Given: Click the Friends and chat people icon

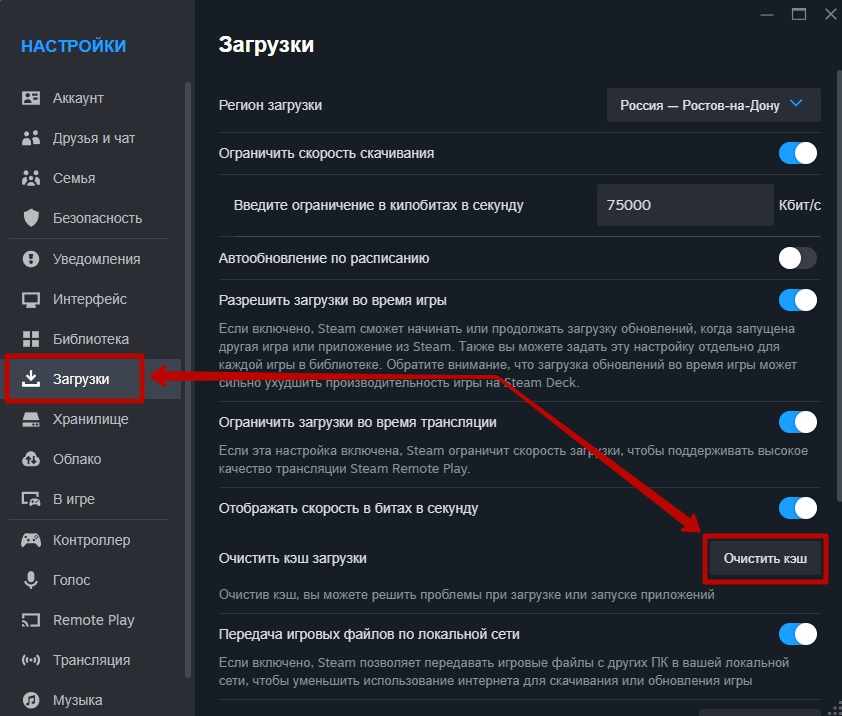Looking at the screenshot, I should click(x=31, y=138).
